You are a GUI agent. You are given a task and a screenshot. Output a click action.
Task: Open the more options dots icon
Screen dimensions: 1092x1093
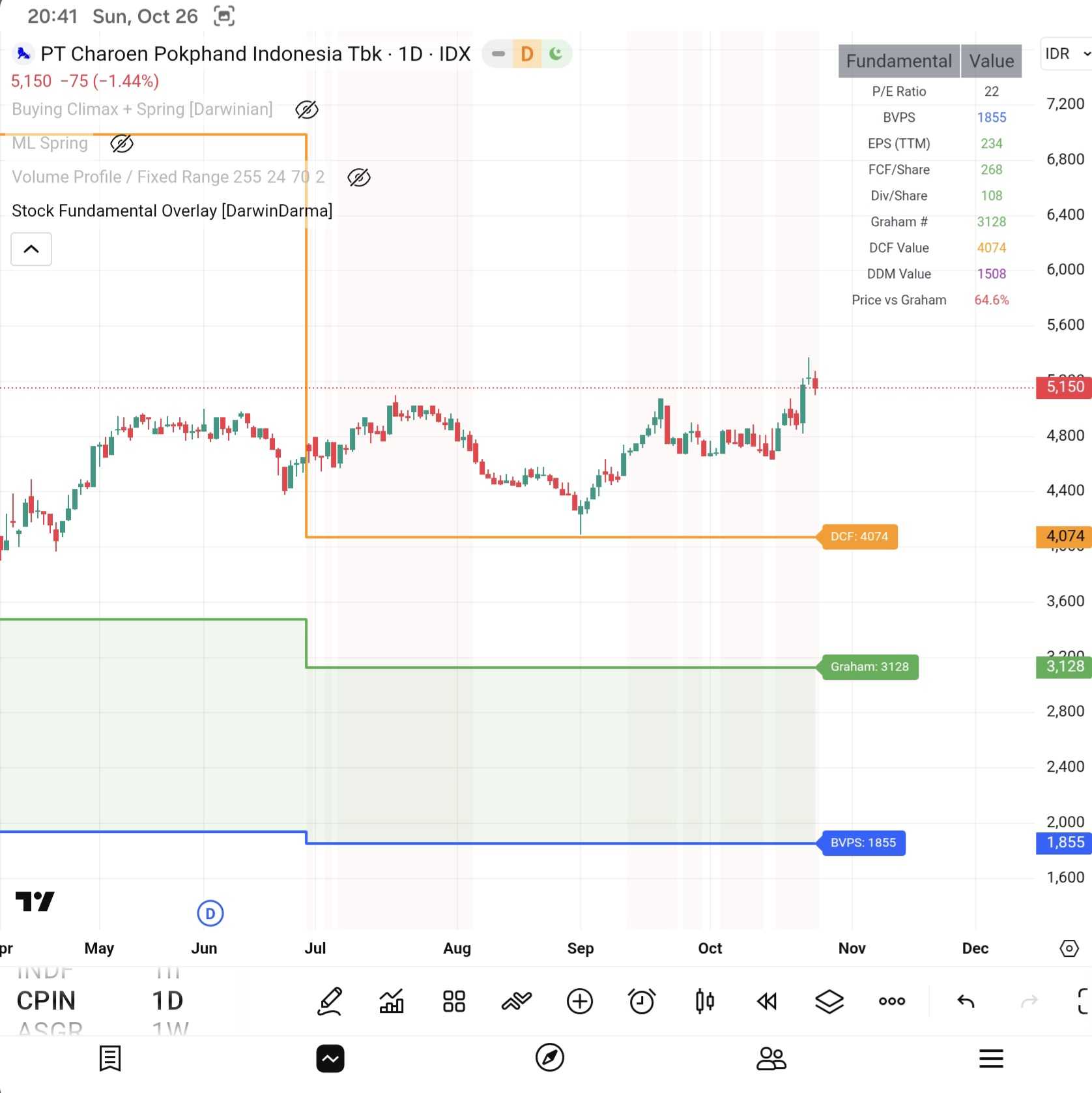(x=892, y=1001)
